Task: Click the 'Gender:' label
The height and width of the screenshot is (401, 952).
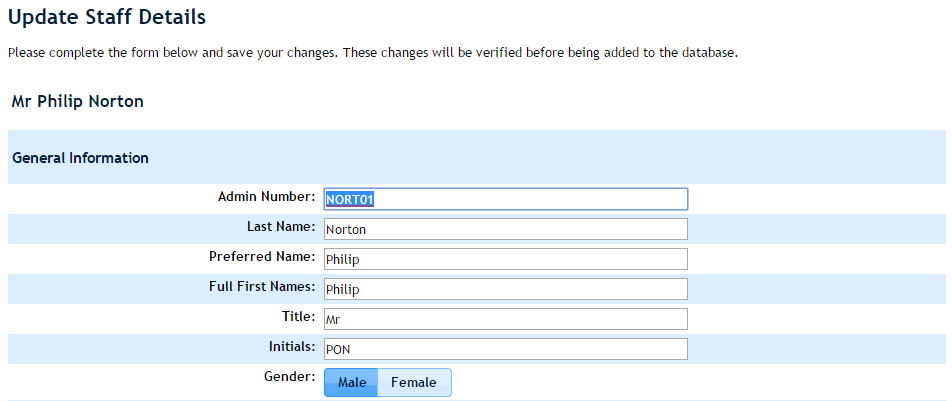Action: (x=290, y=377)
